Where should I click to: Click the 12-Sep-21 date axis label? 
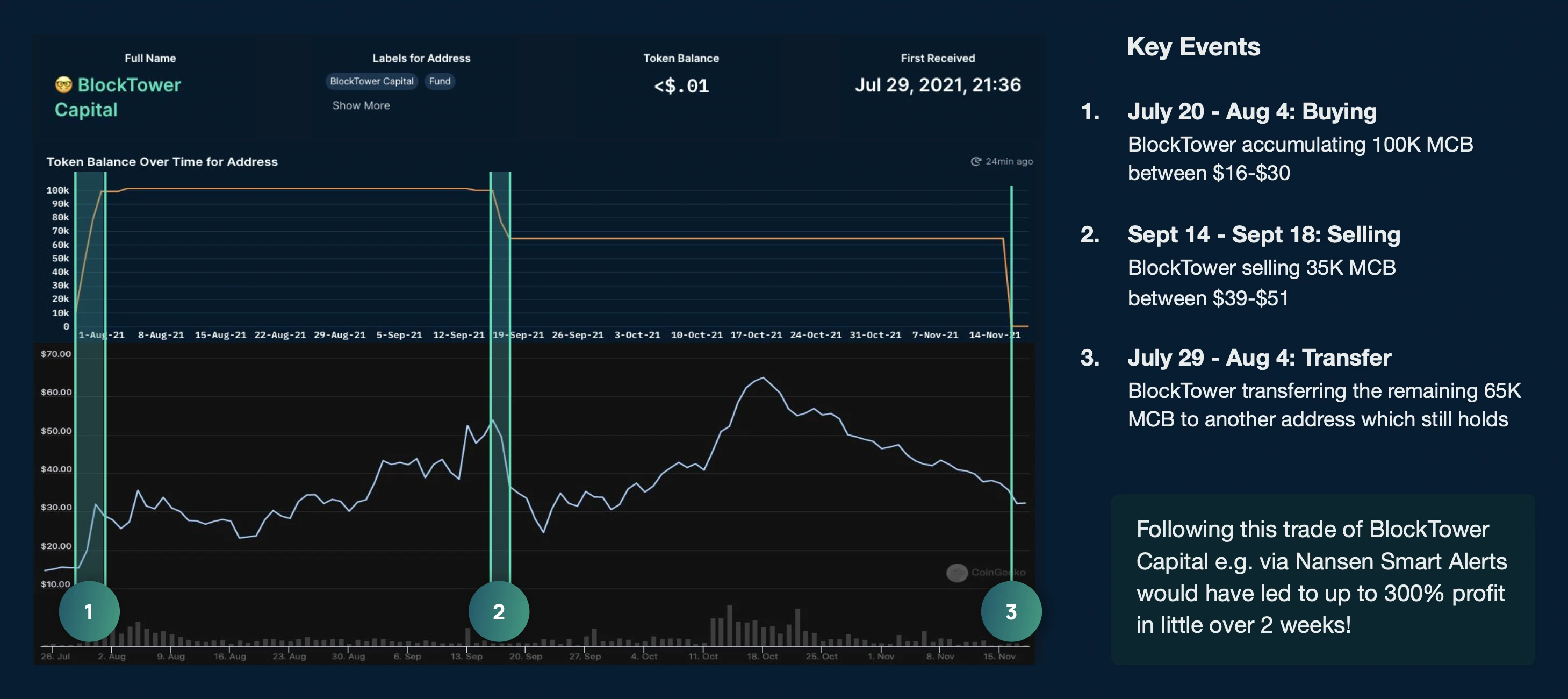tap(458, 336)
